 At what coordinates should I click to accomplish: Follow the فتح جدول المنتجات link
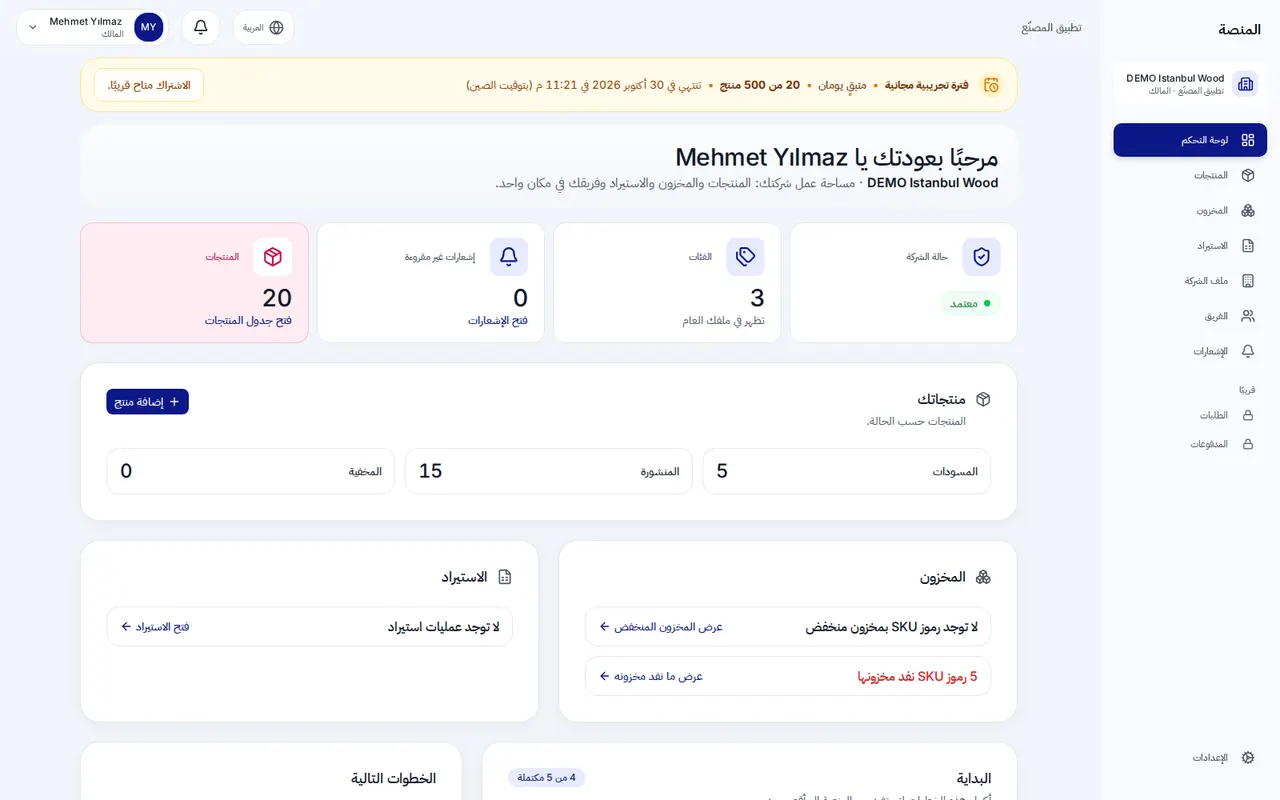point(248,321)
